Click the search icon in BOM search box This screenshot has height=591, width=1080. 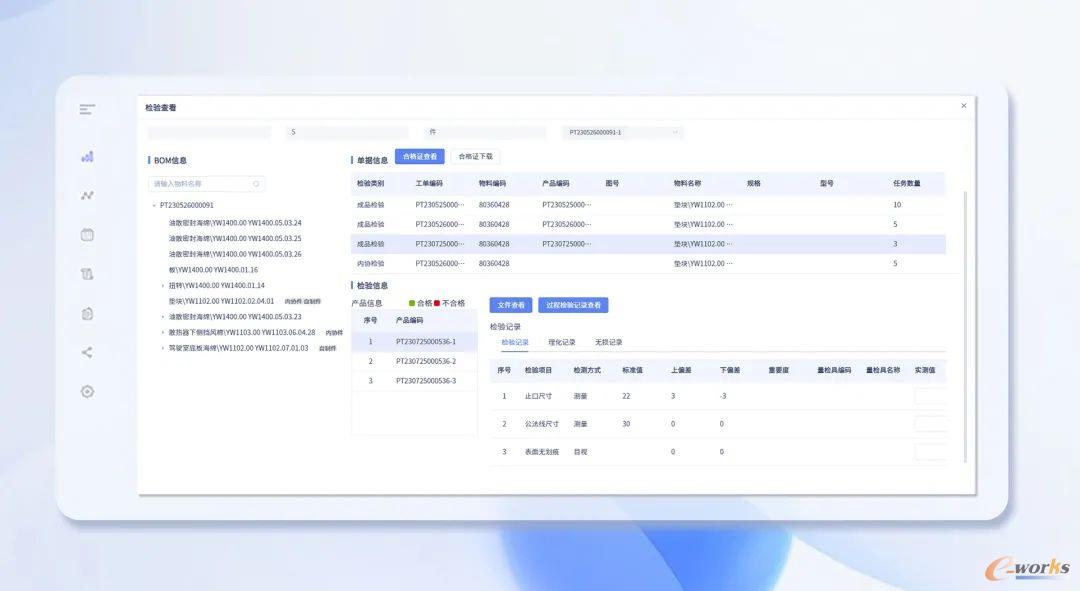[x=256, y=184]
